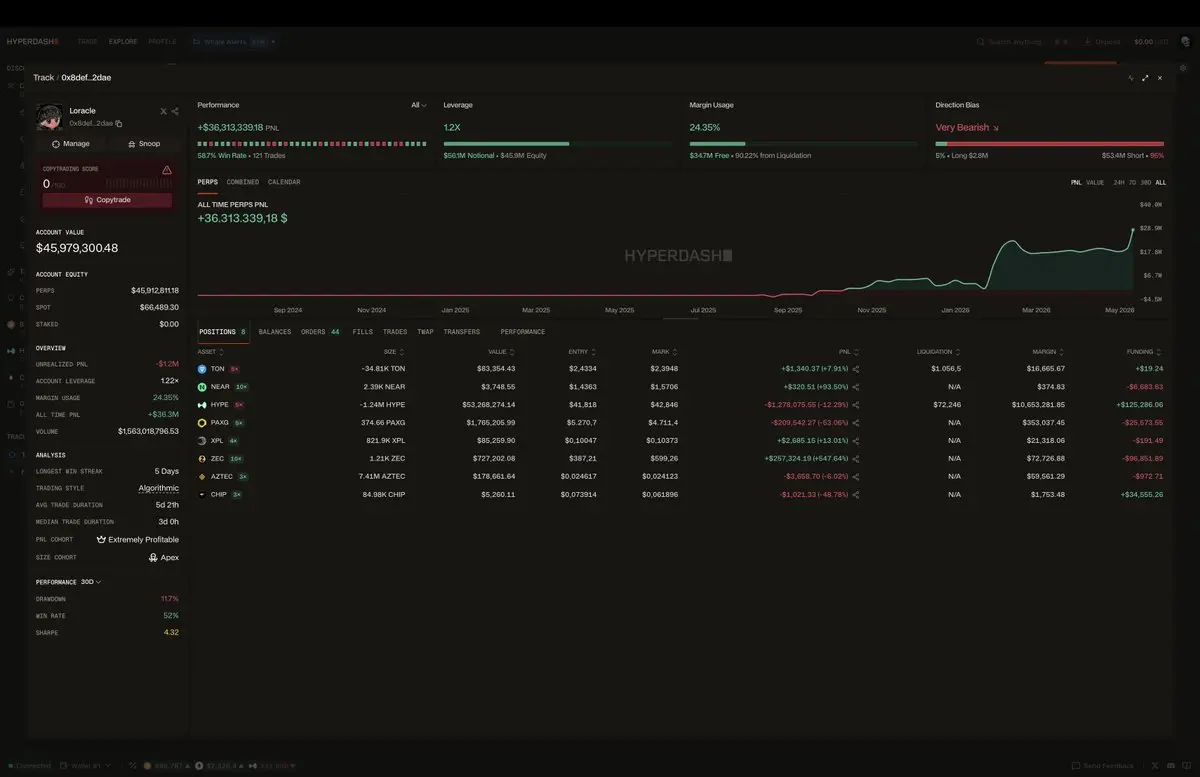Click the Manage button

[71, 144]
